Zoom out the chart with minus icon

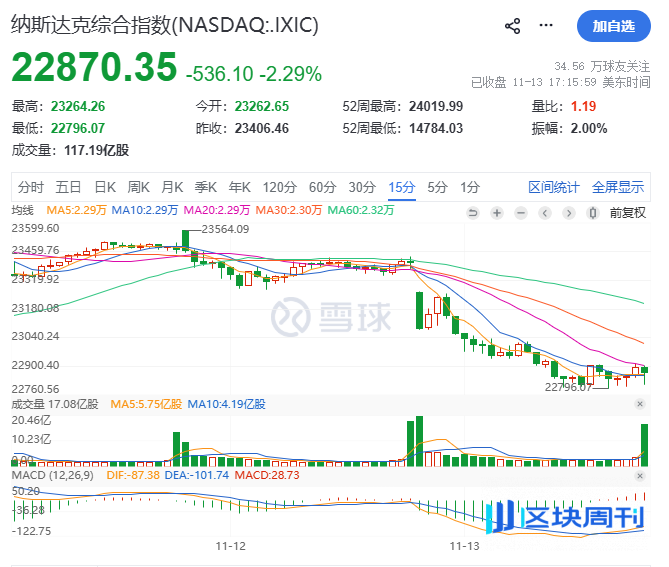tap(521, 212)
